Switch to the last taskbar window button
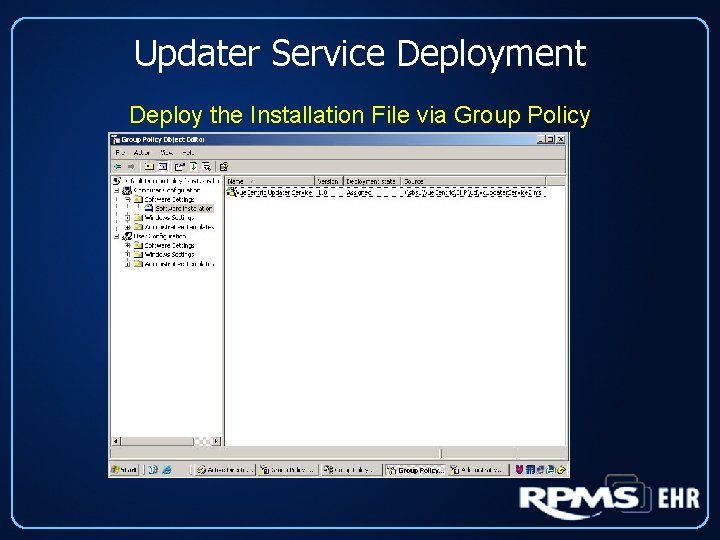This screenshot has width=720, height=540. click(478, 470)
